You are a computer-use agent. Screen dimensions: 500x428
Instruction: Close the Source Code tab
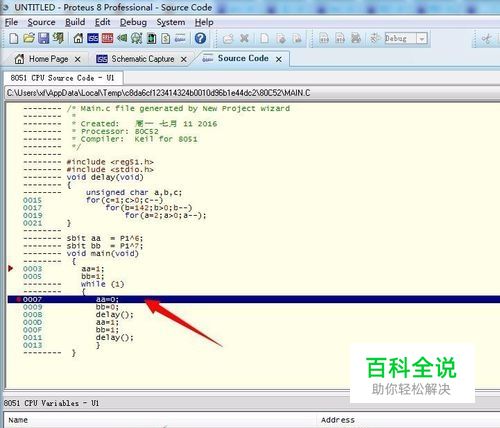tap(279, 59)
